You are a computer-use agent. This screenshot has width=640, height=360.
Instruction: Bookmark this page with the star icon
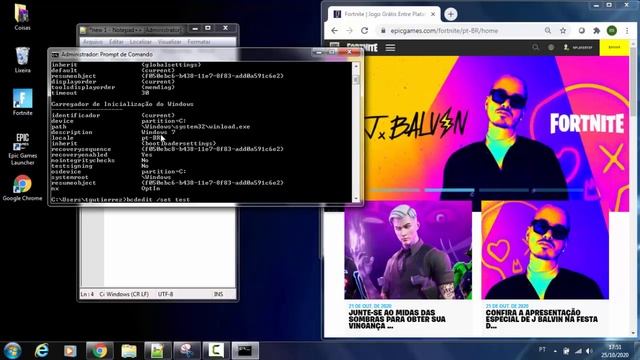point(563,31)
